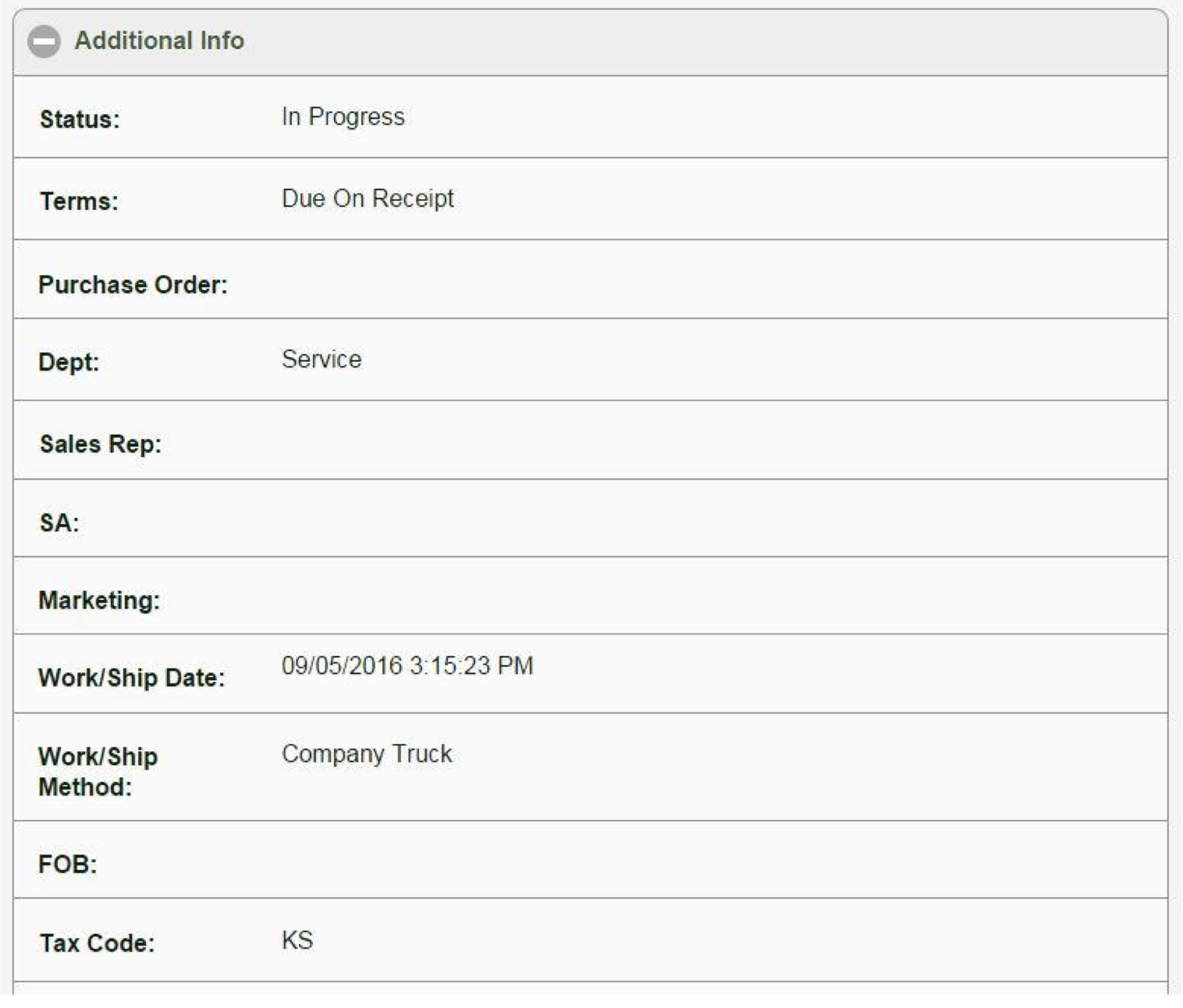Click the Work/Ship Date label
Image resolution: width=1183 pixels, height=1008 pixels.
(129, 676)
